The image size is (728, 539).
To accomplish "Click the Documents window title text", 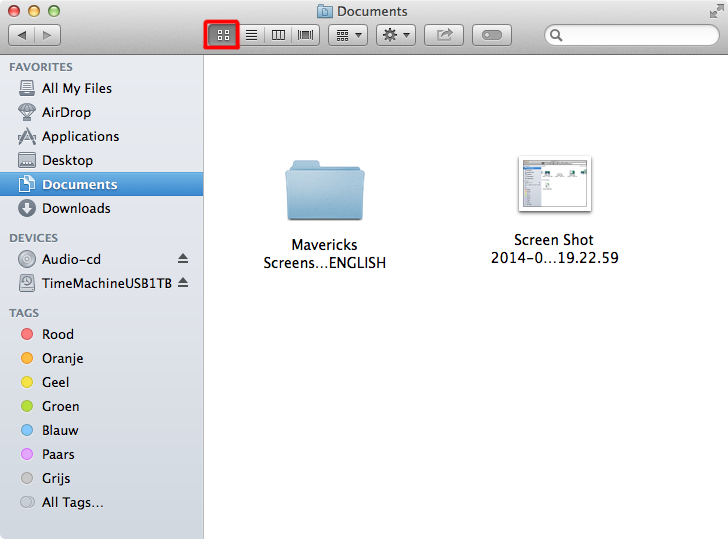I will click(x=372, y=11).
